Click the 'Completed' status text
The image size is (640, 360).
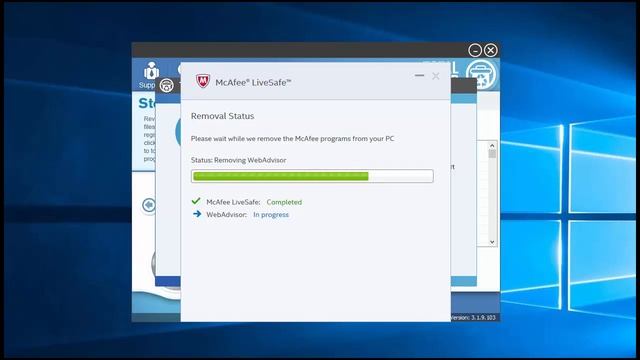click(x=284, y=202)
